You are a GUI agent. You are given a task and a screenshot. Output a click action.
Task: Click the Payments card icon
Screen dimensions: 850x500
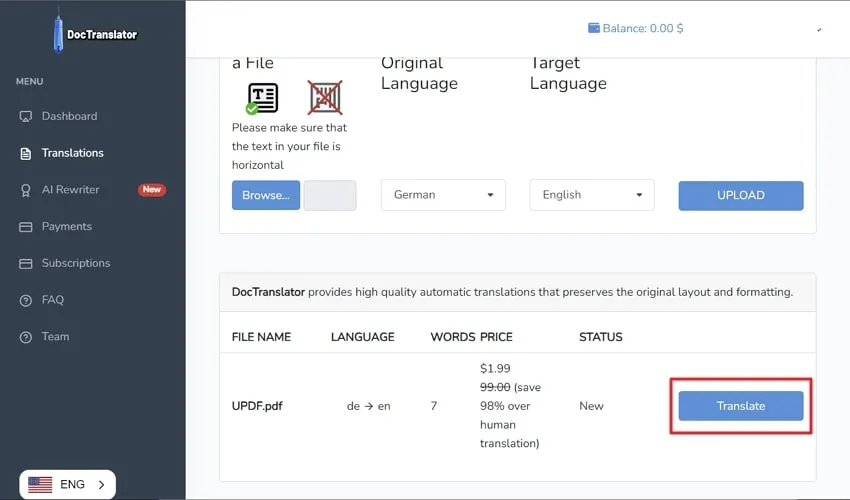(25, 227)
